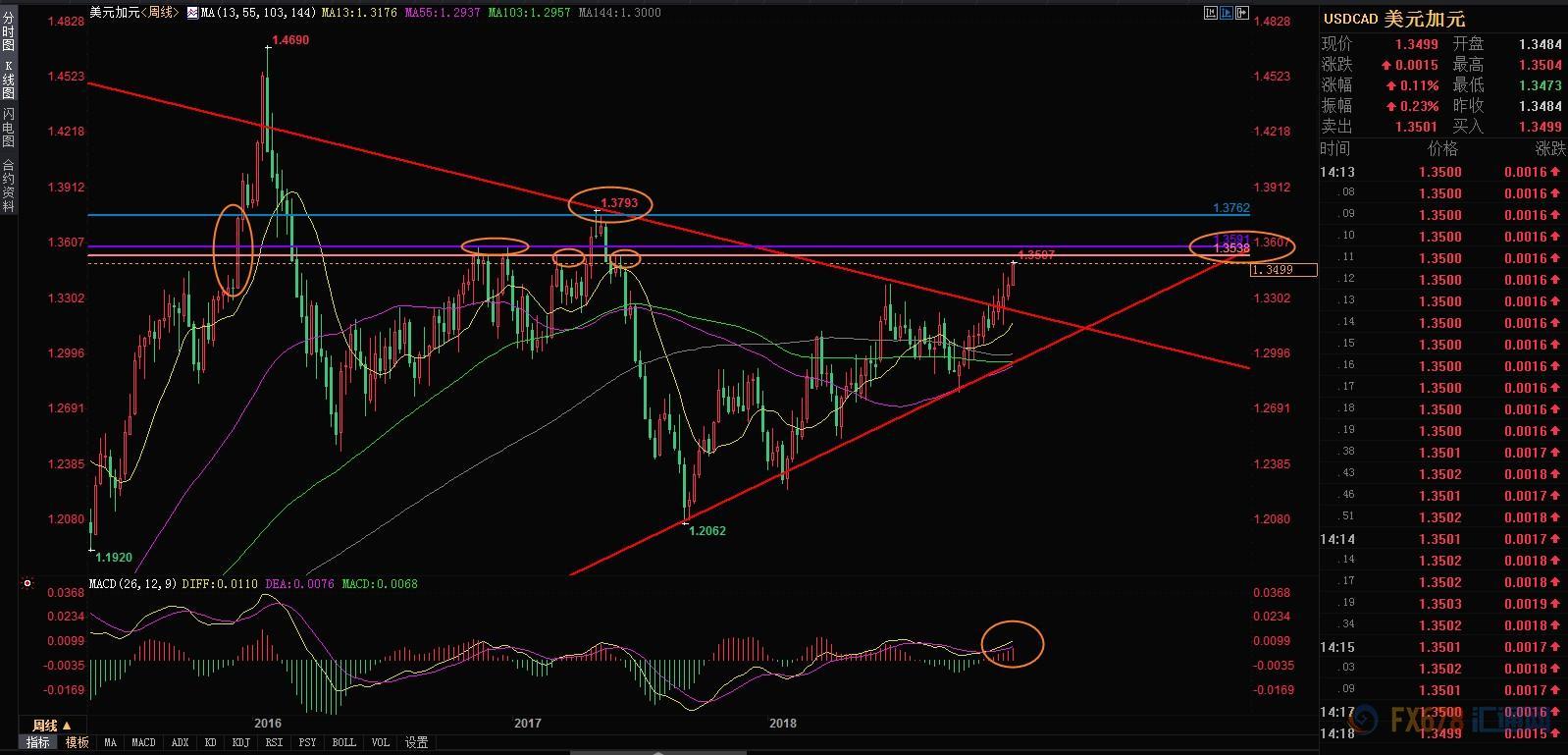This screenshot has width=1568, height=755.
Task: Select the 模板 tab at bottom
Action: (x=78, y=742)
